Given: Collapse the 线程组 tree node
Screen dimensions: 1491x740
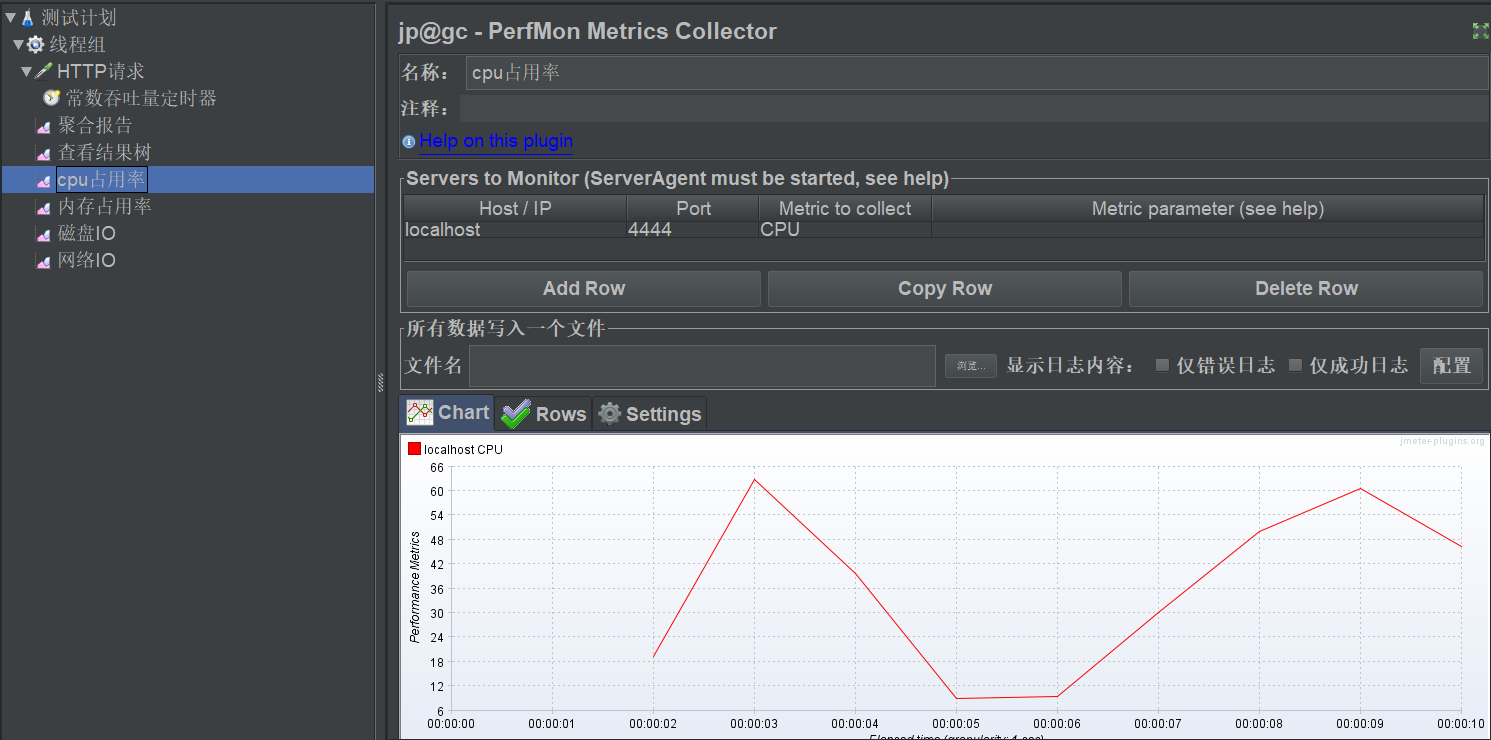Looking at the screenshot, I should point(18,44).
